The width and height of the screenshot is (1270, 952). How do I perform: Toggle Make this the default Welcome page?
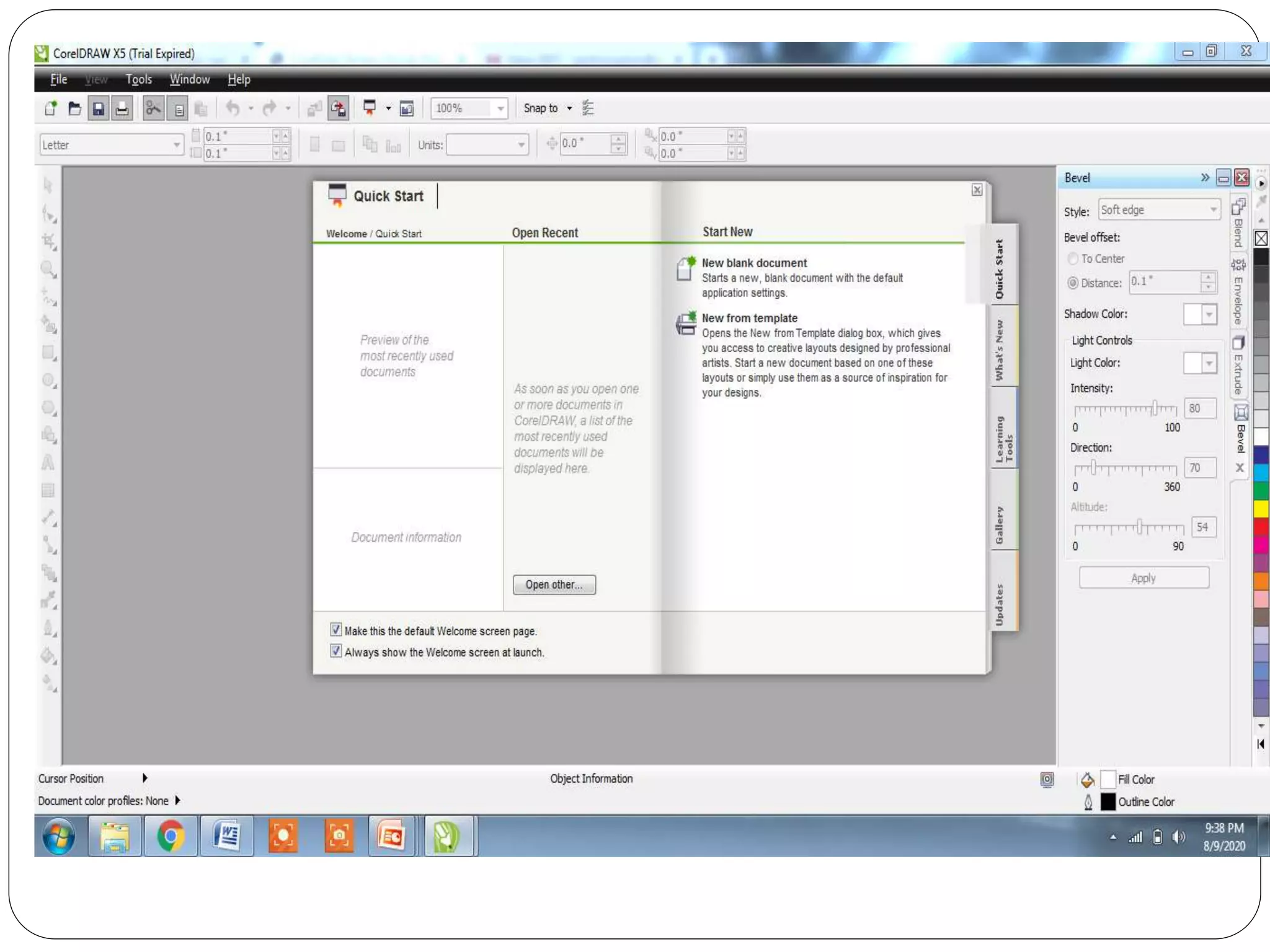coord(336,630)
